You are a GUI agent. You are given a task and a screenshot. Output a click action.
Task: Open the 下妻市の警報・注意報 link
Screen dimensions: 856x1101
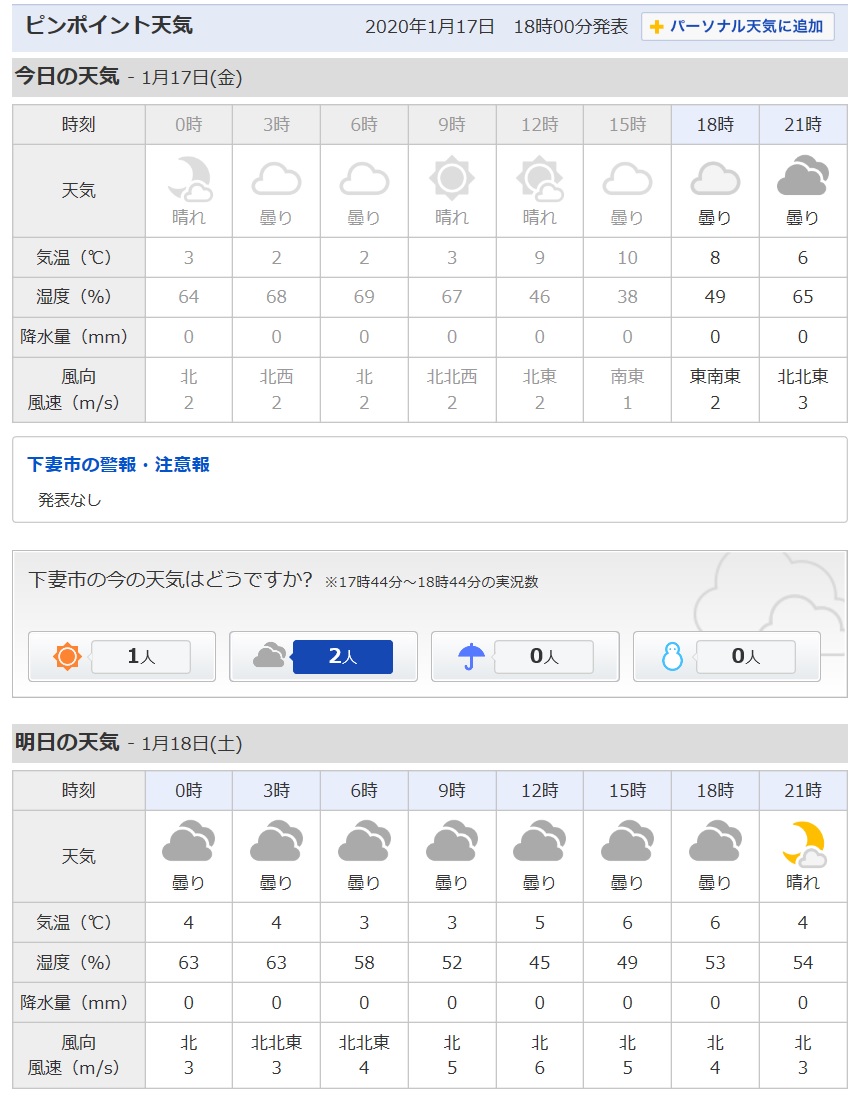tap(118, 465)
